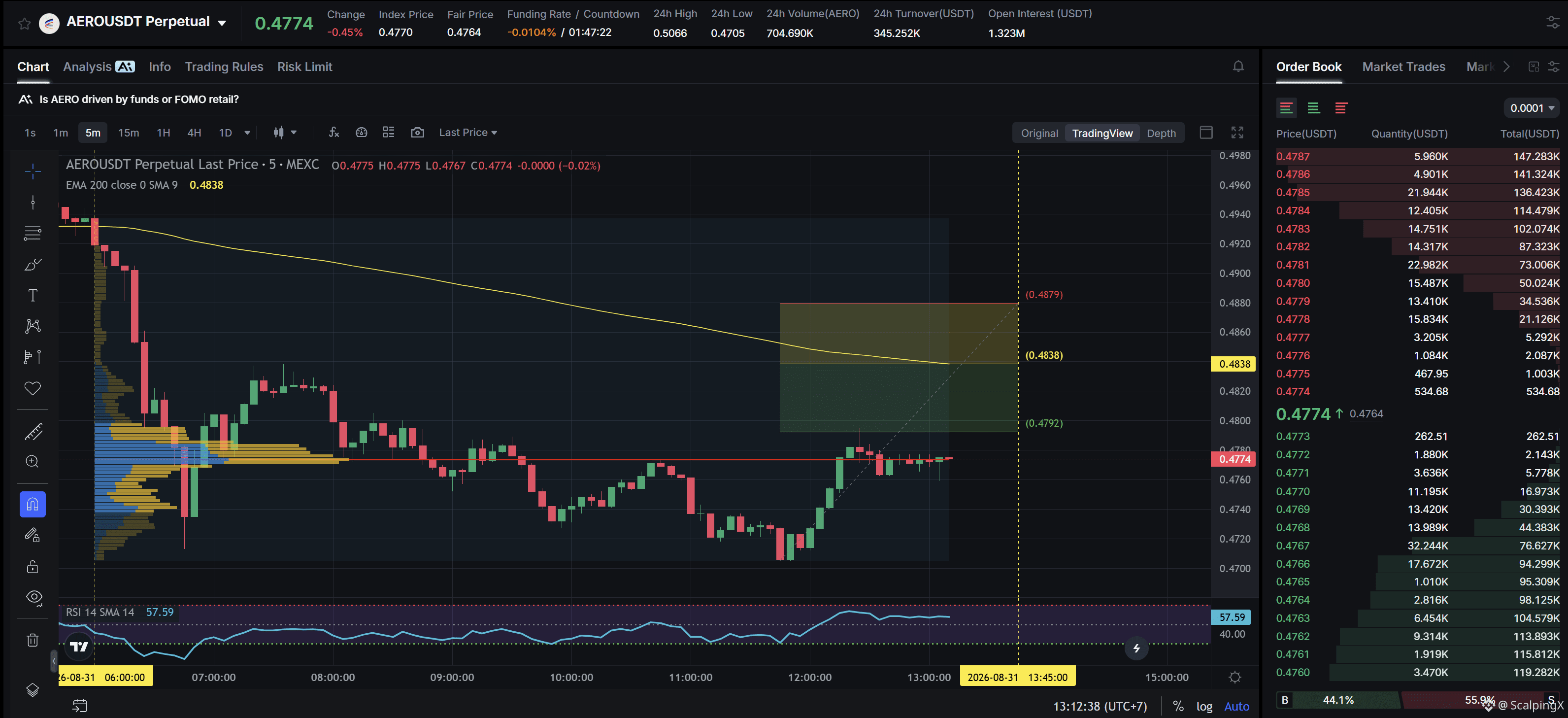The height and width of the screenshot is (718, 1568).
Task: Open chart settings gear at time axis
Action: point(1235,677)
